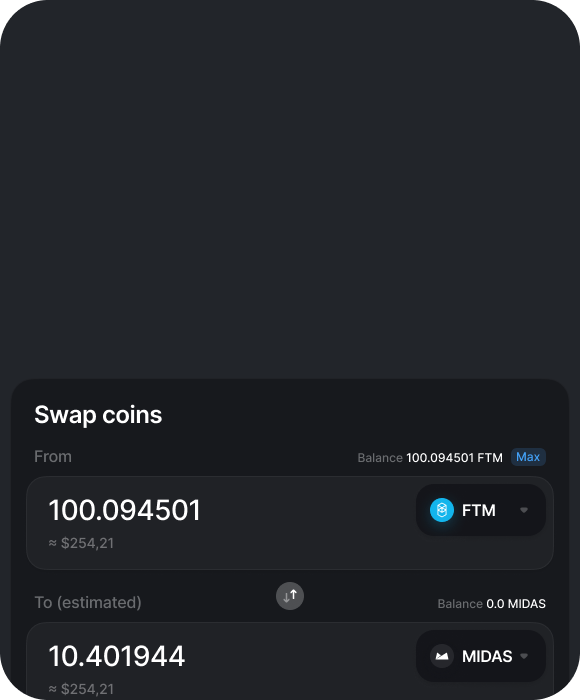Click the 0.0 MIDAS balance text

(516, 604)
